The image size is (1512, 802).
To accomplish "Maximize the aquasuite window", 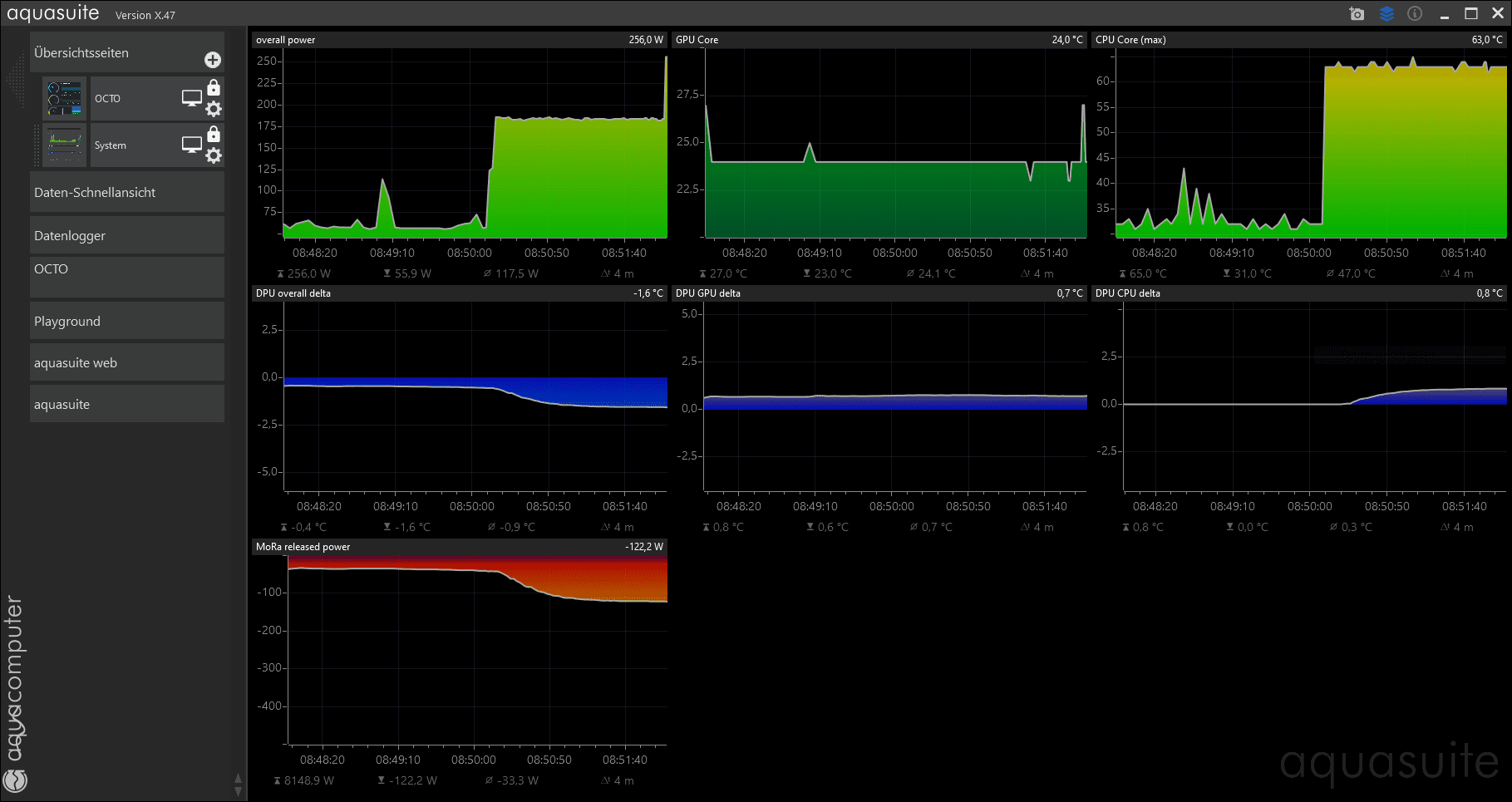I will [x=1471, y=13].
